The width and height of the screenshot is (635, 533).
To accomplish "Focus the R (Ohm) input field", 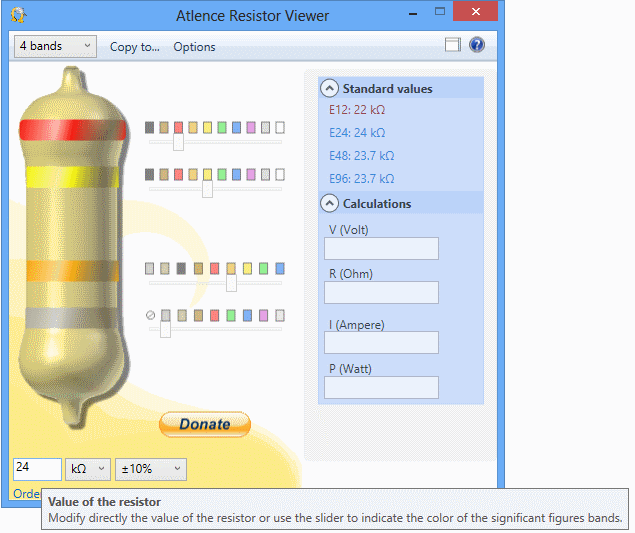I will click(381, 292).
